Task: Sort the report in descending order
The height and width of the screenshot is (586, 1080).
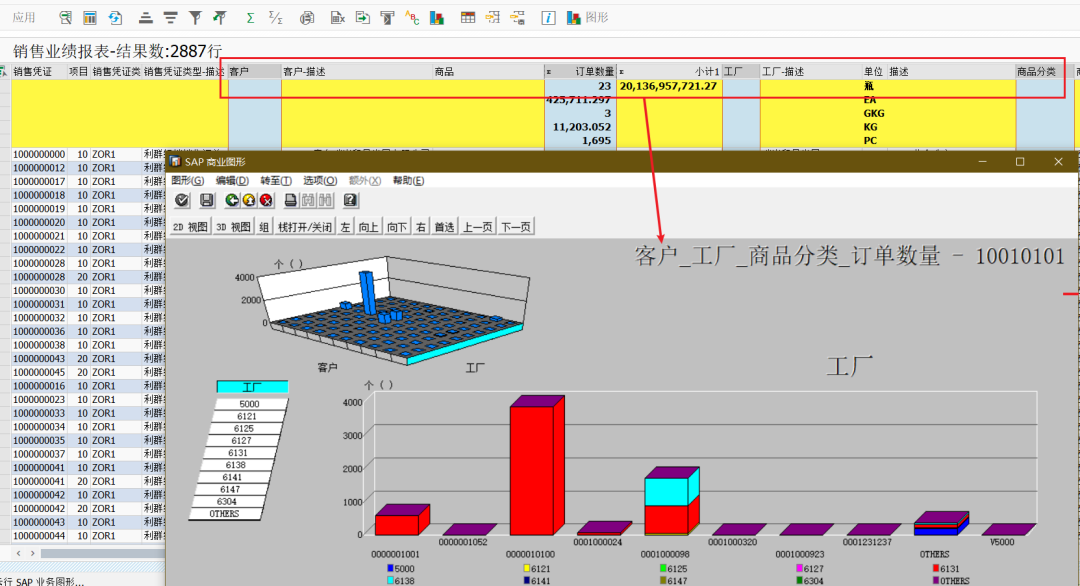Action: (170, 18)
